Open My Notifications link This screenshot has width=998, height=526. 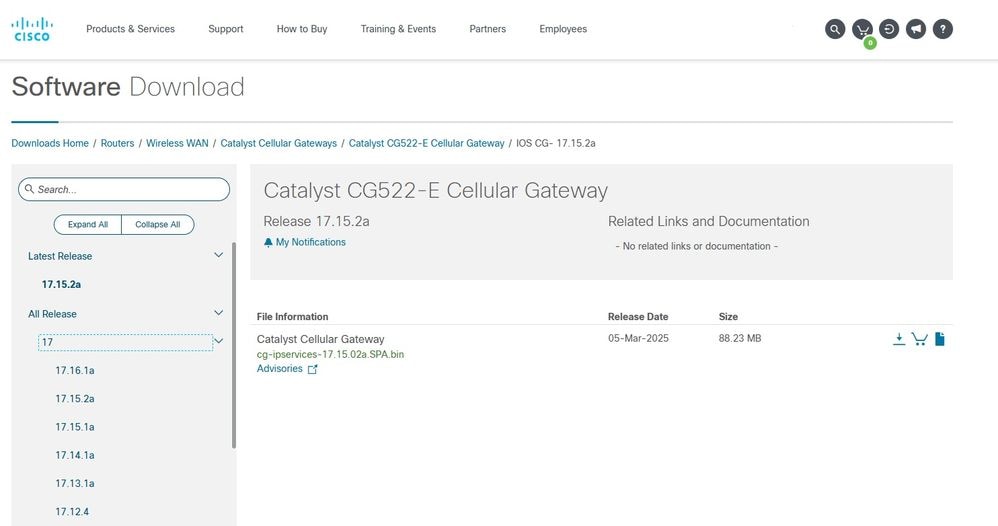click(x=311, y=243)
